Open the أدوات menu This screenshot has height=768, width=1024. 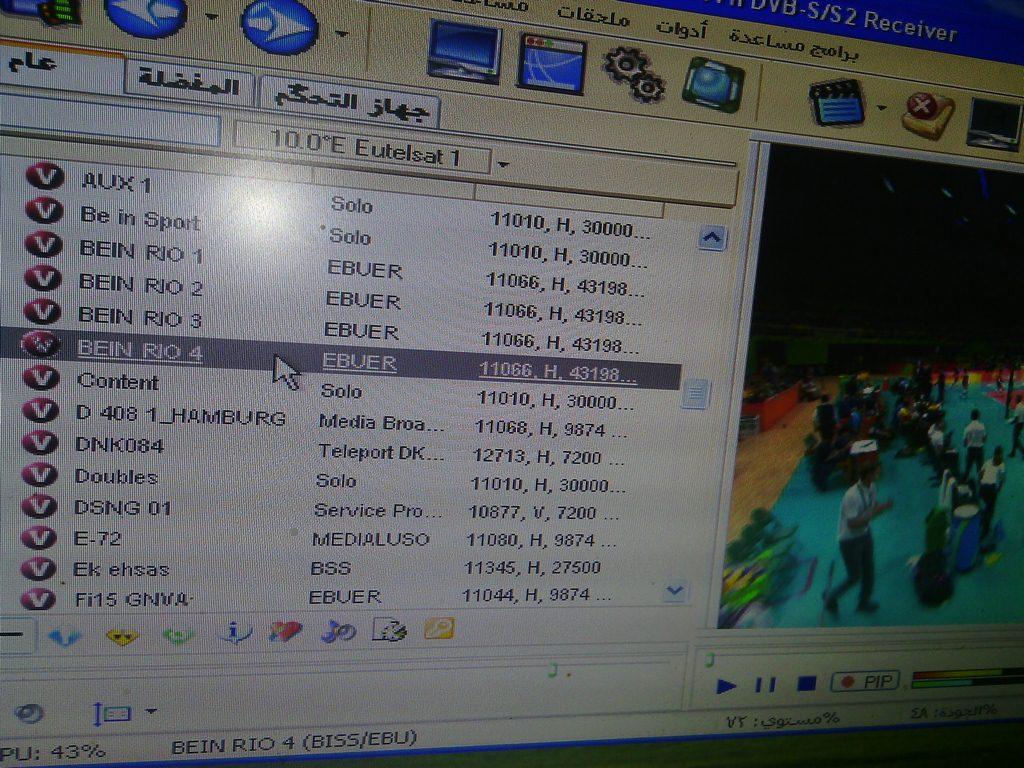click(x=681, y=27)
